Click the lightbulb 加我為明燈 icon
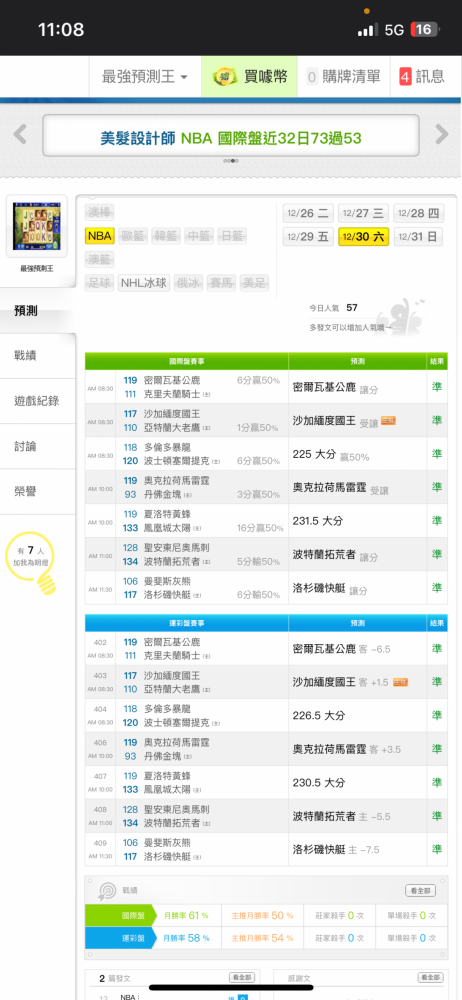This screenshot has width=462, height=1000. [x=31, y=562]
